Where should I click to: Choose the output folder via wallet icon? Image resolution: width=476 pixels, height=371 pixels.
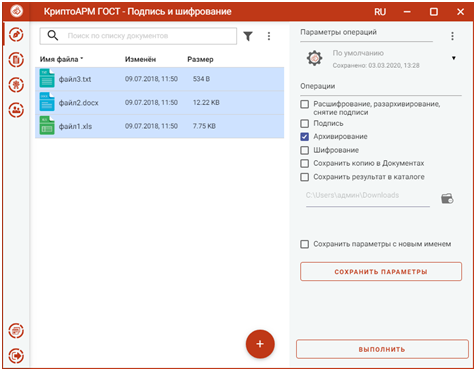click(447, 199)
